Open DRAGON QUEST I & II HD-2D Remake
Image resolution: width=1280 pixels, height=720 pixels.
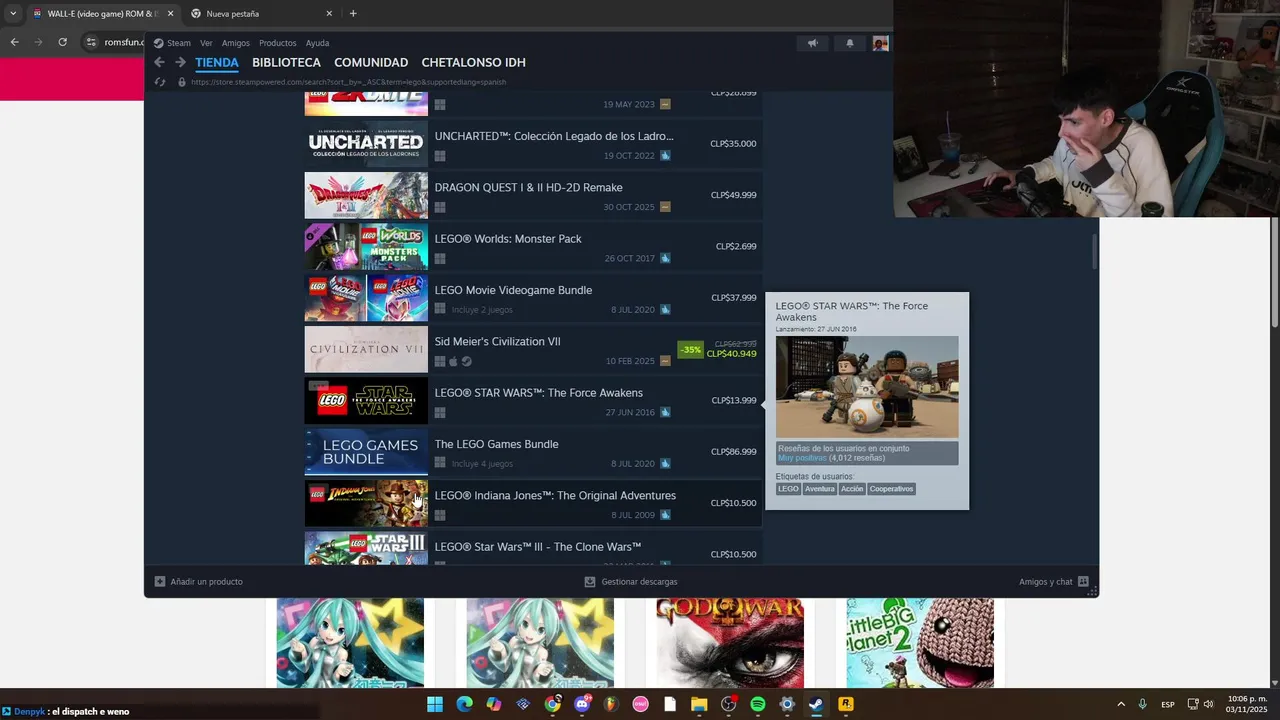tap(533, 195)
